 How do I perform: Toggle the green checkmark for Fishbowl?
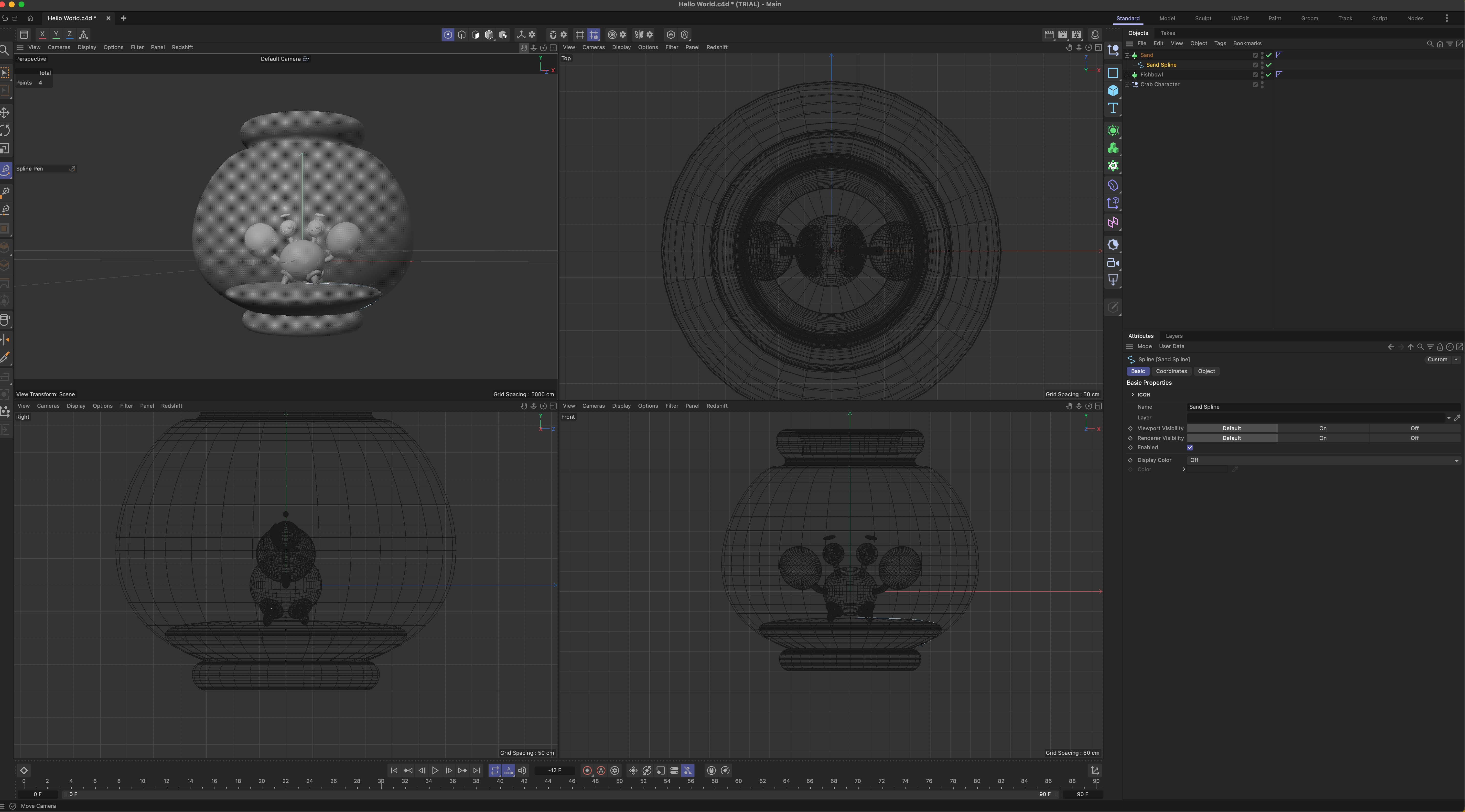click(1269, 75)
